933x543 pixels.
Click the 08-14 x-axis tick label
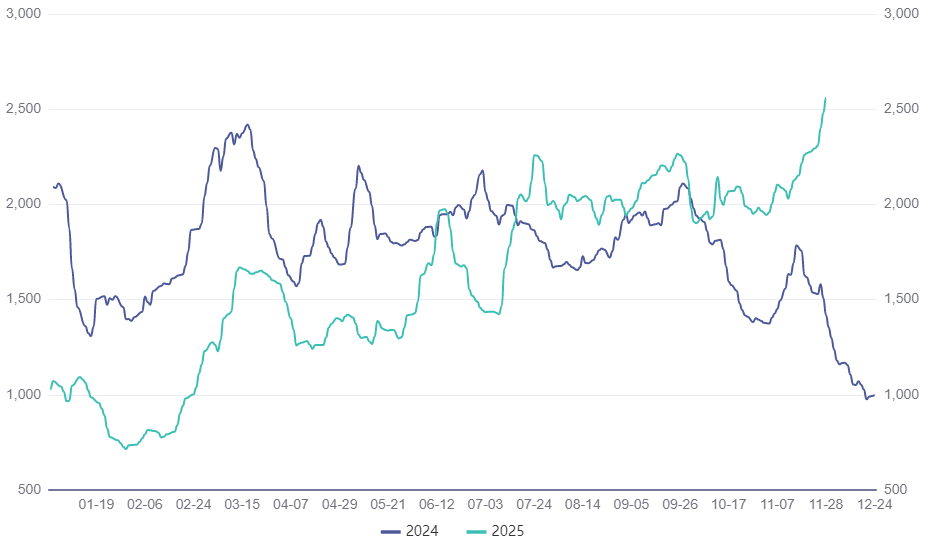tap(583, 505)
